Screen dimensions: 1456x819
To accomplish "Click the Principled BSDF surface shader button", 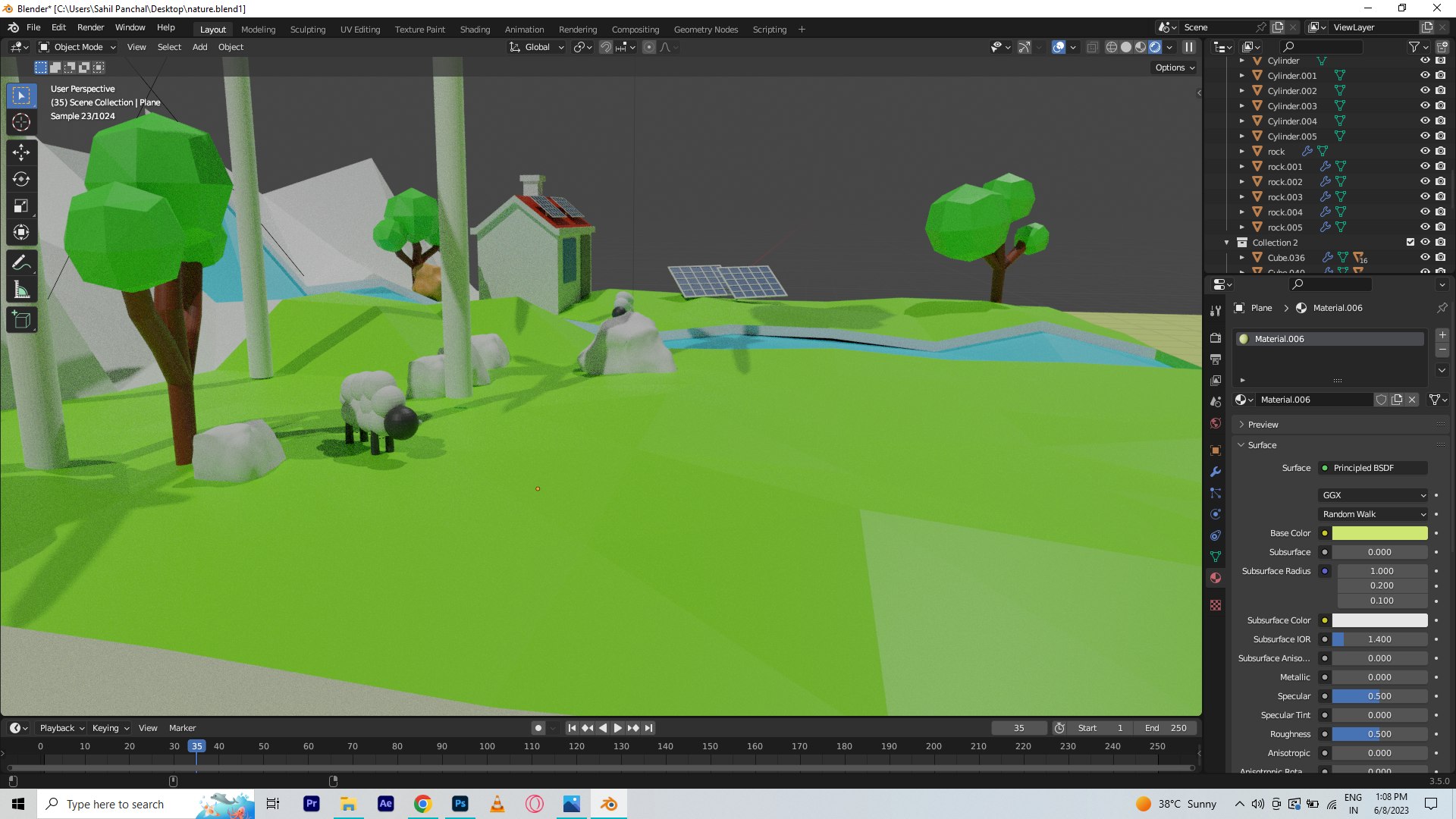I will tap(1373, 468).
